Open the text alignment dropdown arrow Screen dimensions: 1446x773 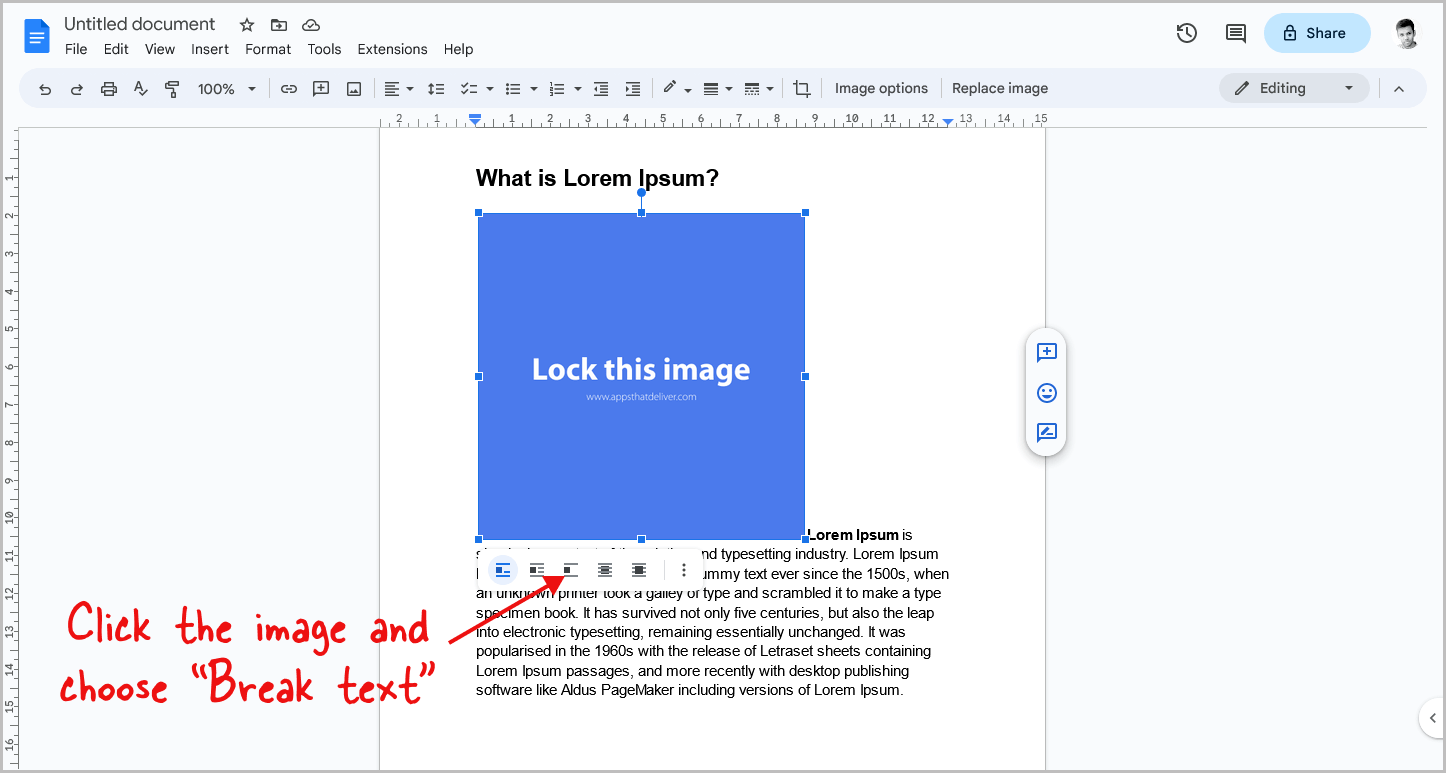pyautogui.click(x=409, y=88)
